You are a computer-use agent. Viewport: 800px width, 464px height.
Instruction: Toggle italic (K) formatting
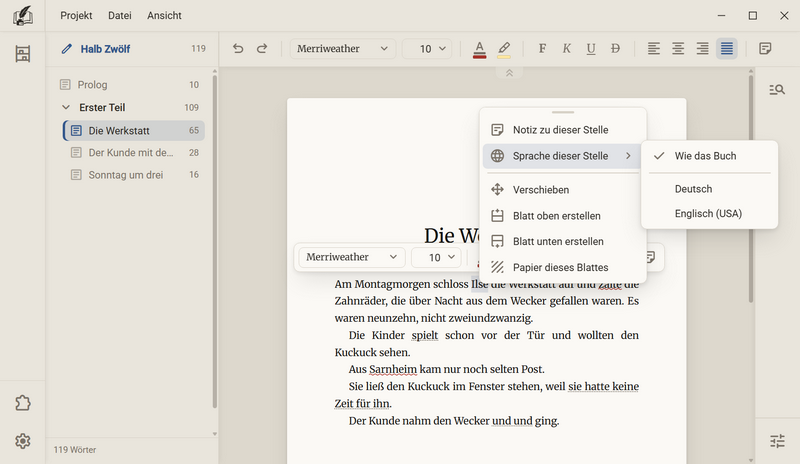click(566, 48)
